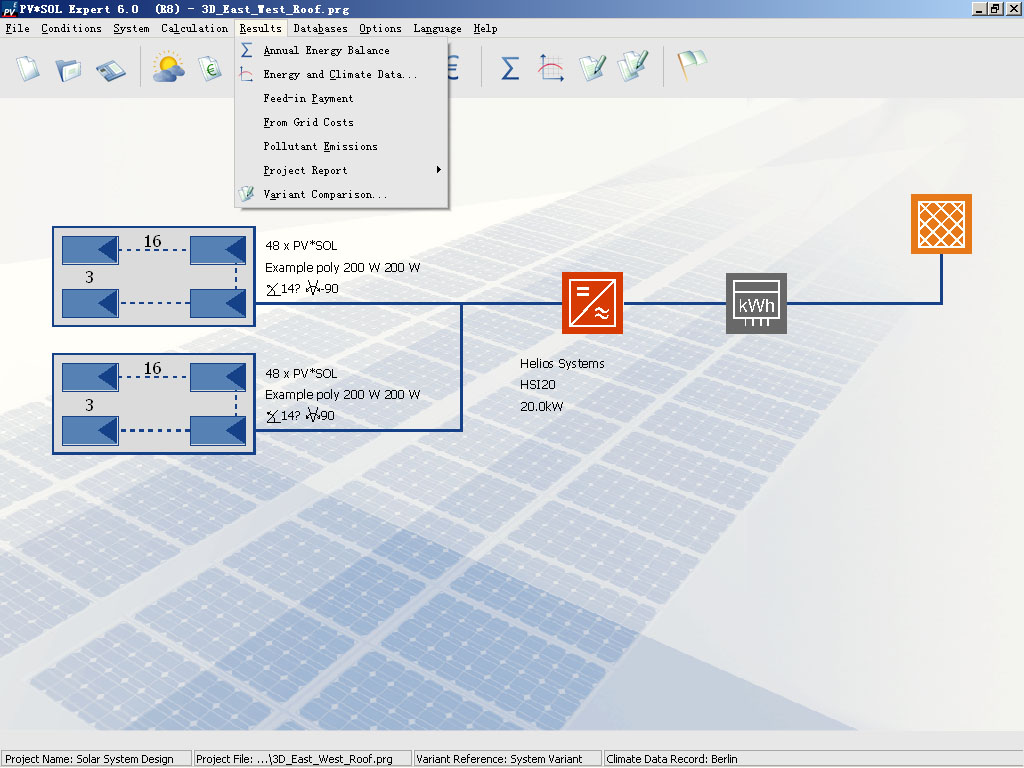Open the Language menu
This screenshot has width=1024, height=768.
(437, 28)
